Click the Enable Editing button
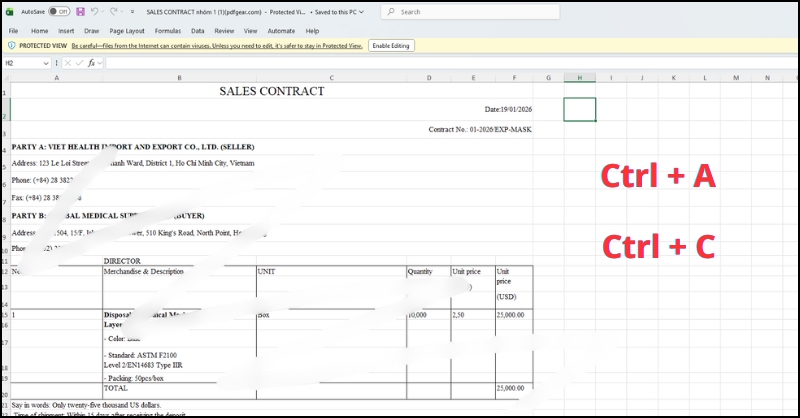 coord(391,46)
